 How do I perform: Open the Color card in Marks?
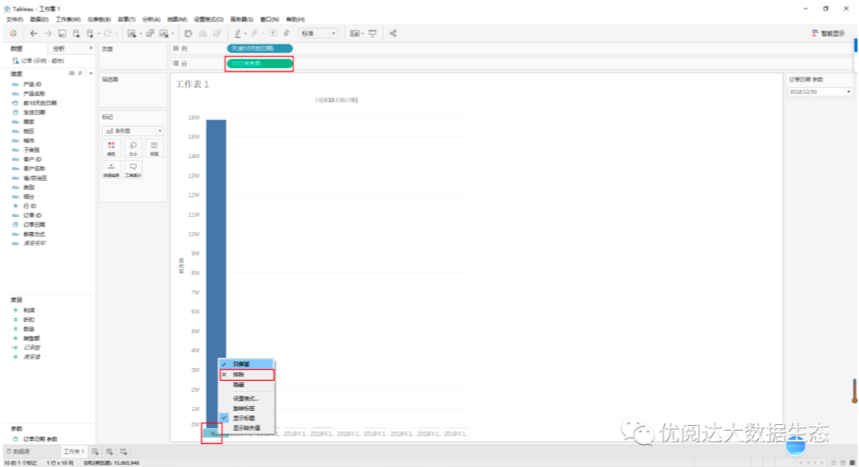point(111,148)
